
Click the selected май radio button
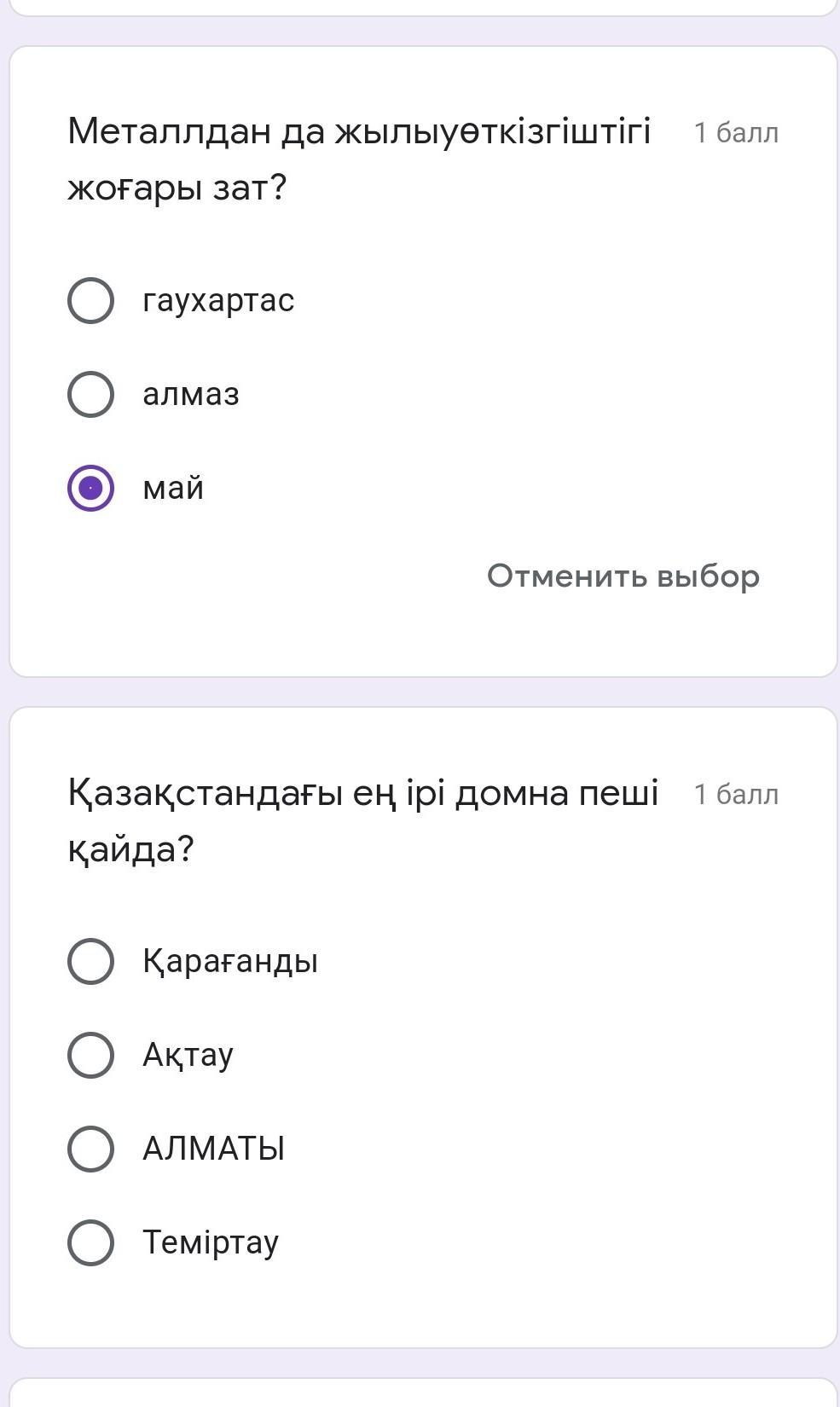90,488
